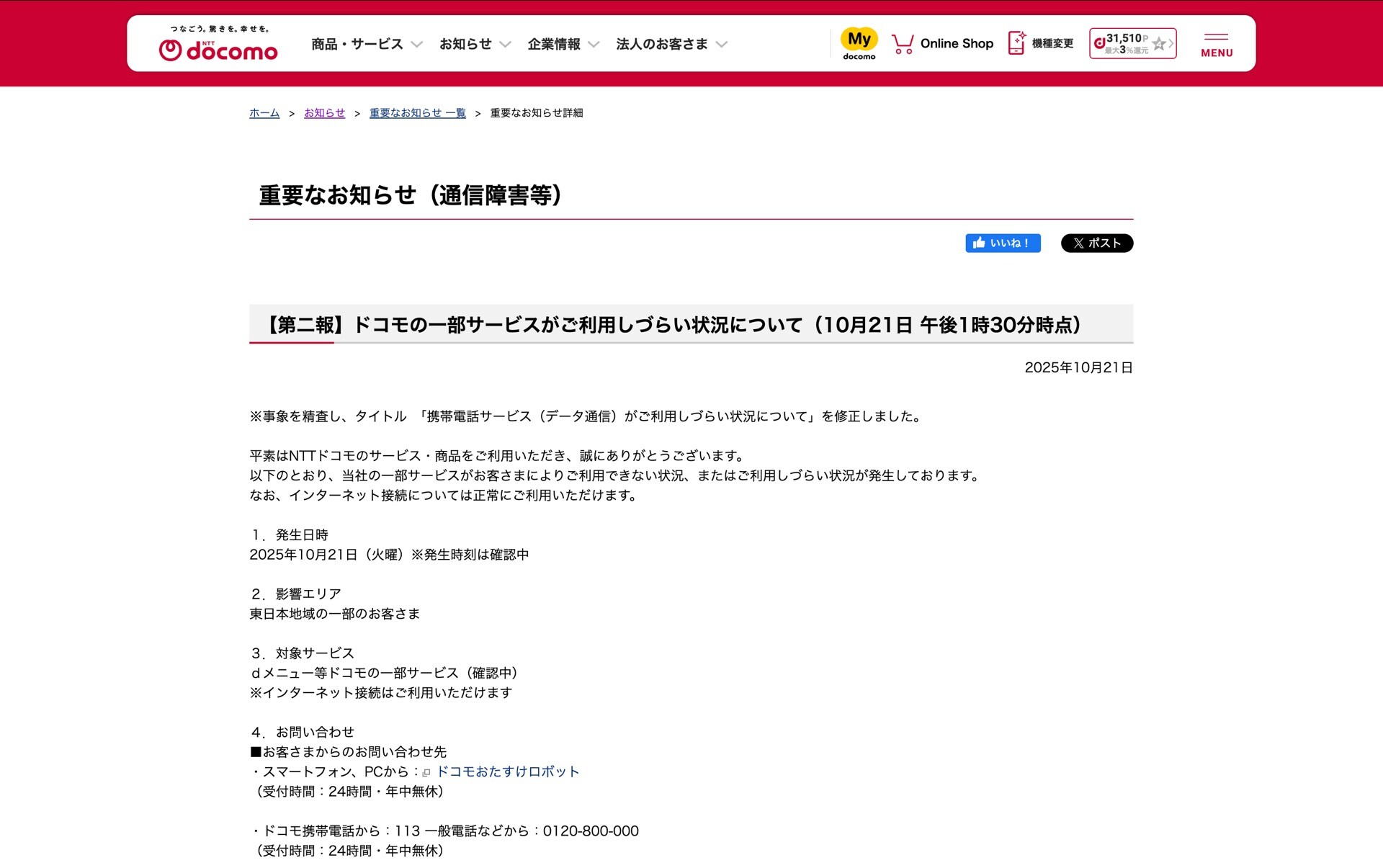
Task: Click the X ポスト share button
Action: tap(1096, 243)
